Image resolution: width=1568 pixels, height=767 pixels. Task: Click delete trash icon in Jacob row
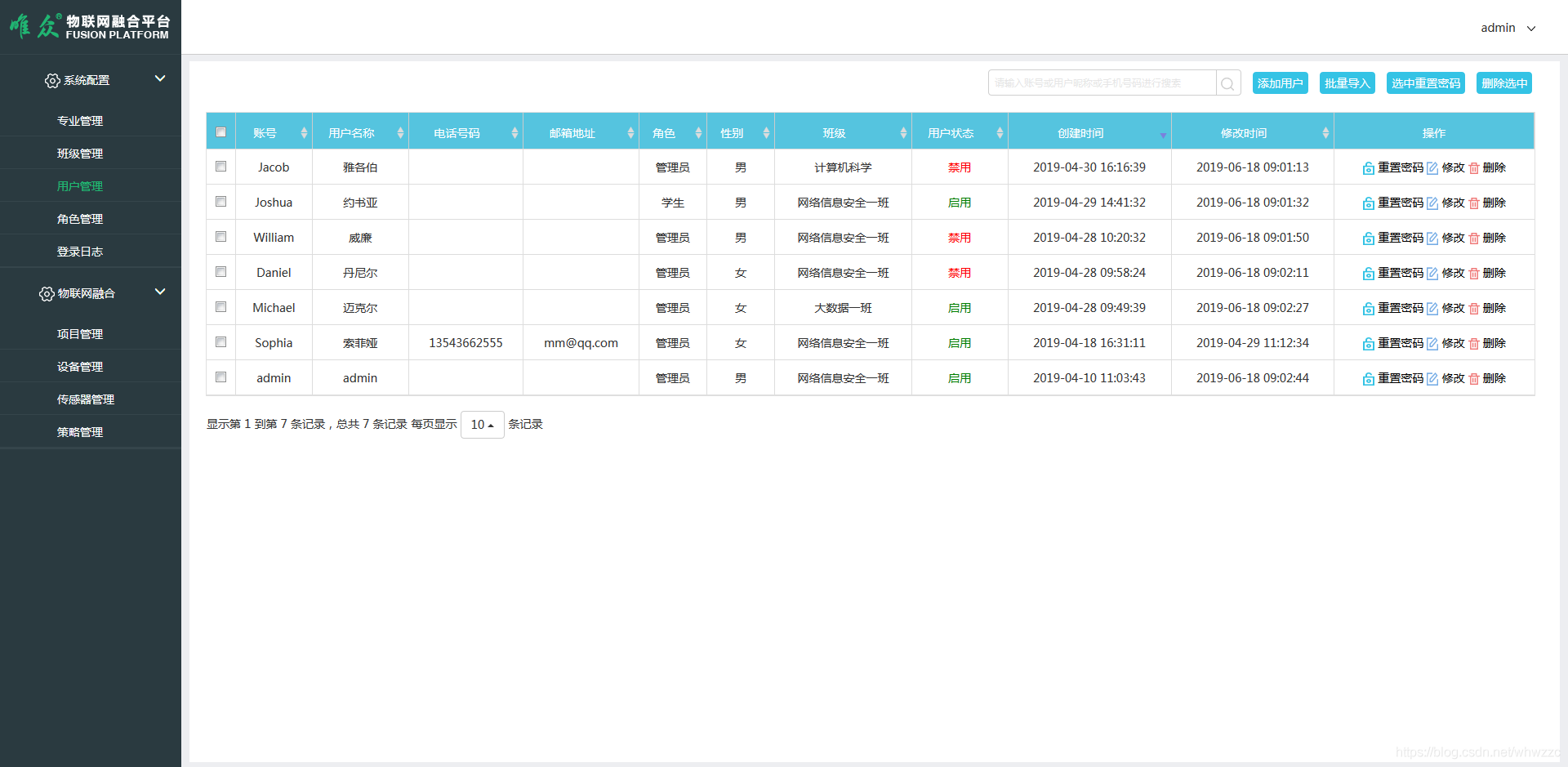(x=1474, y=168)
